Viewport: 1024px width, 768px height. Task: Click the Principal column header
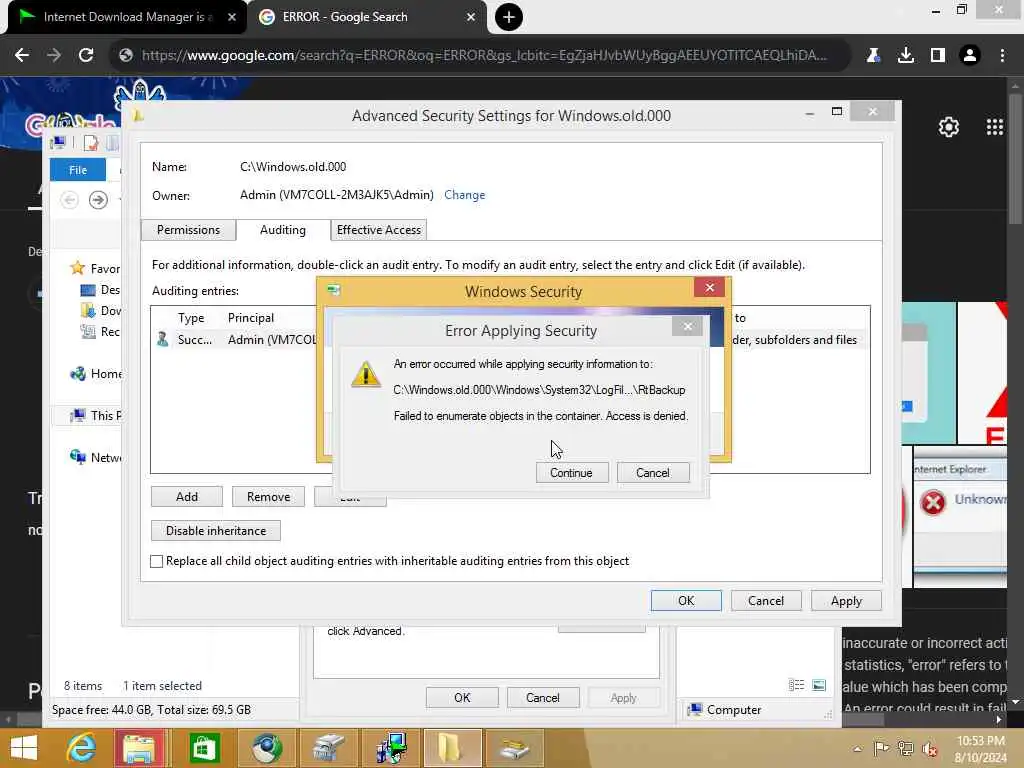tap(251, 318)
